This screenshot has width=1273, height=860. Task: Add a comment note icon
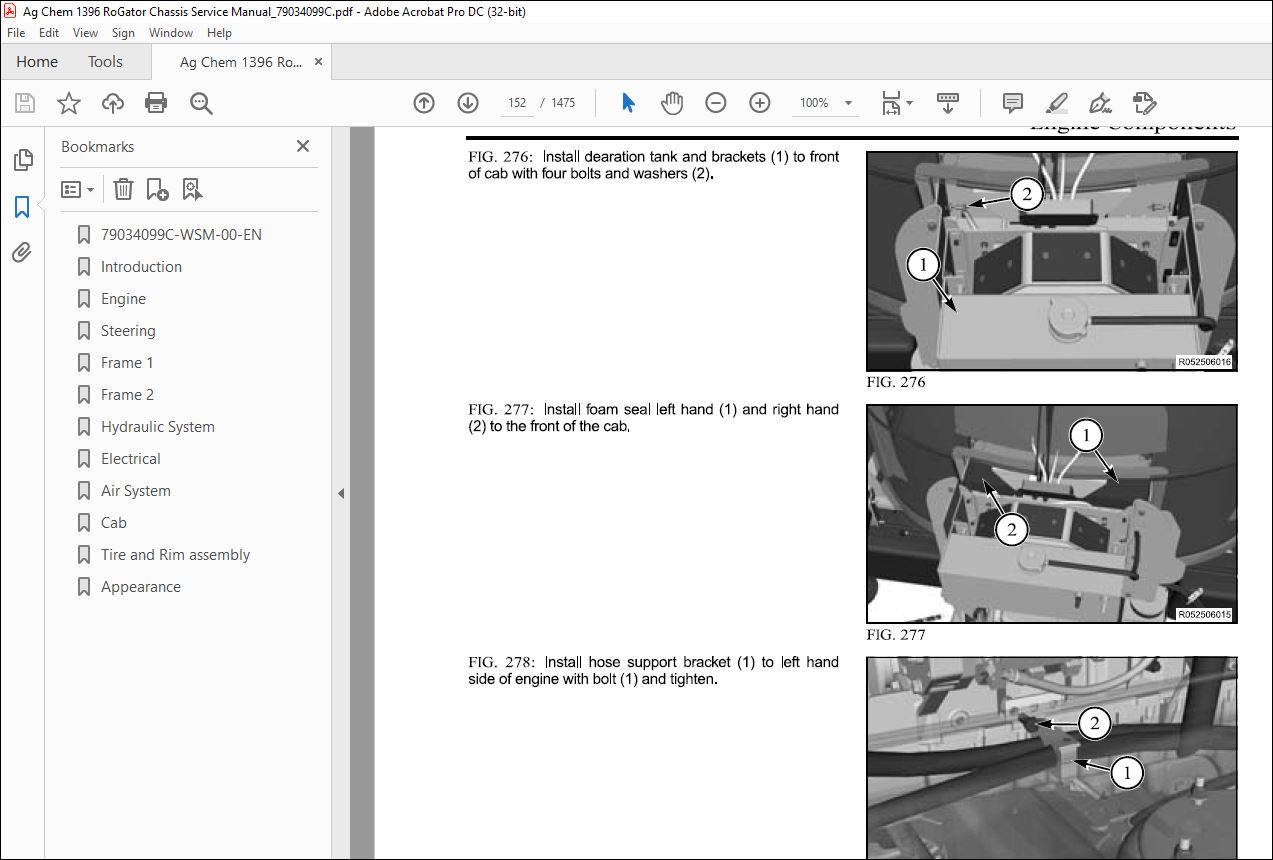tap(1013, 103)
